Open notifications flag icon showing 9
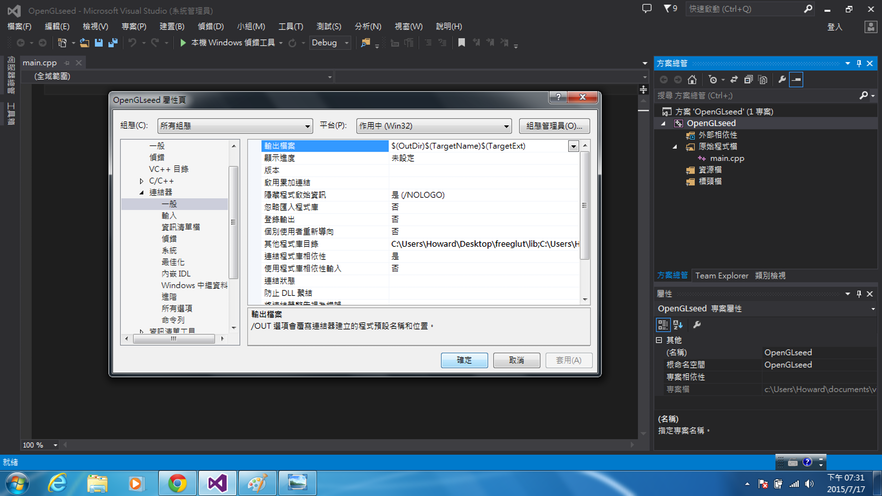Viewport: 882px width, 496px height. (670, 9)
